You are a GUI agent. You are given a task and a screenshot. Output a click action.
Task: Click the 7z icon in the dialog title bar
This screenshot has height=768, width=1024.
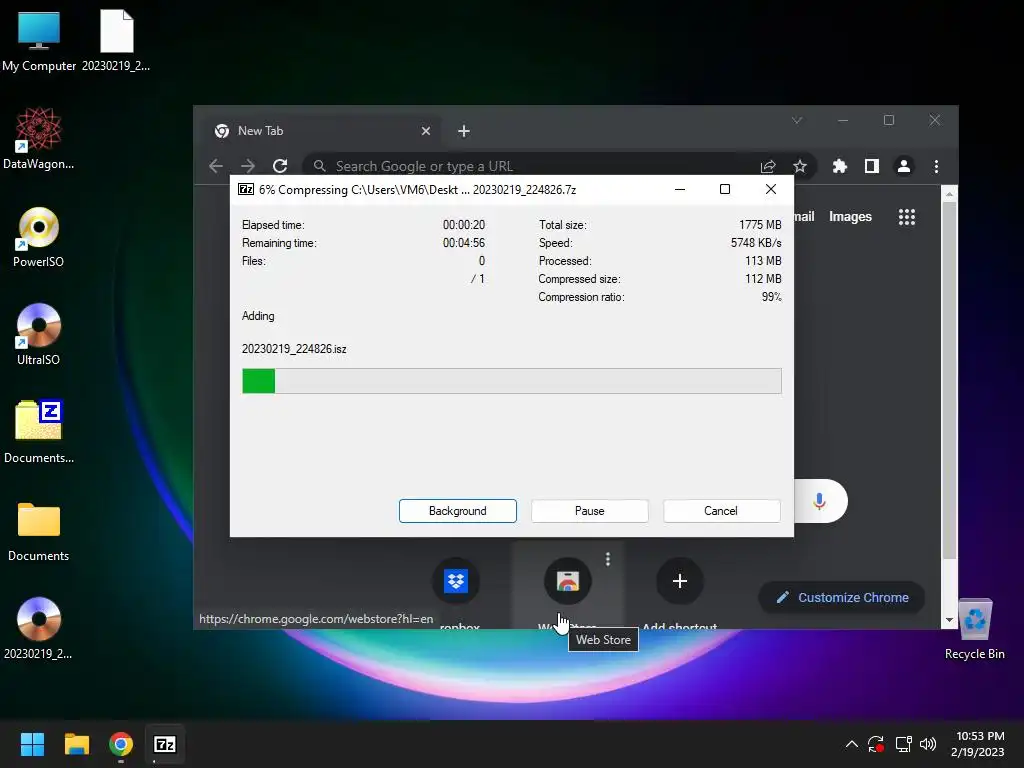pyautogui.click(x=246, y=189)
